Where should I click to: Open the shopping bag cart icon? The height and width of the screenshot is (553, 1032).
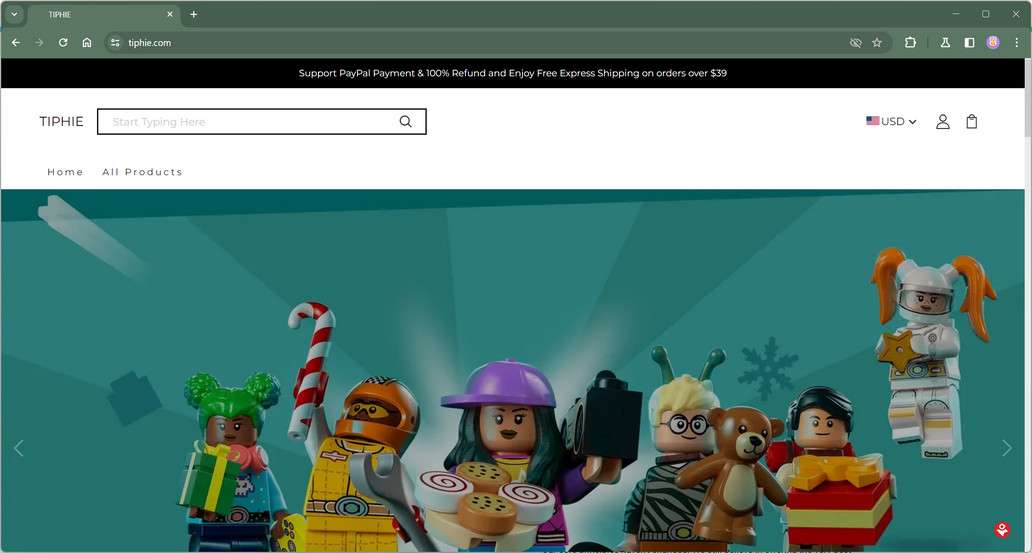click(x=971, y=122)
